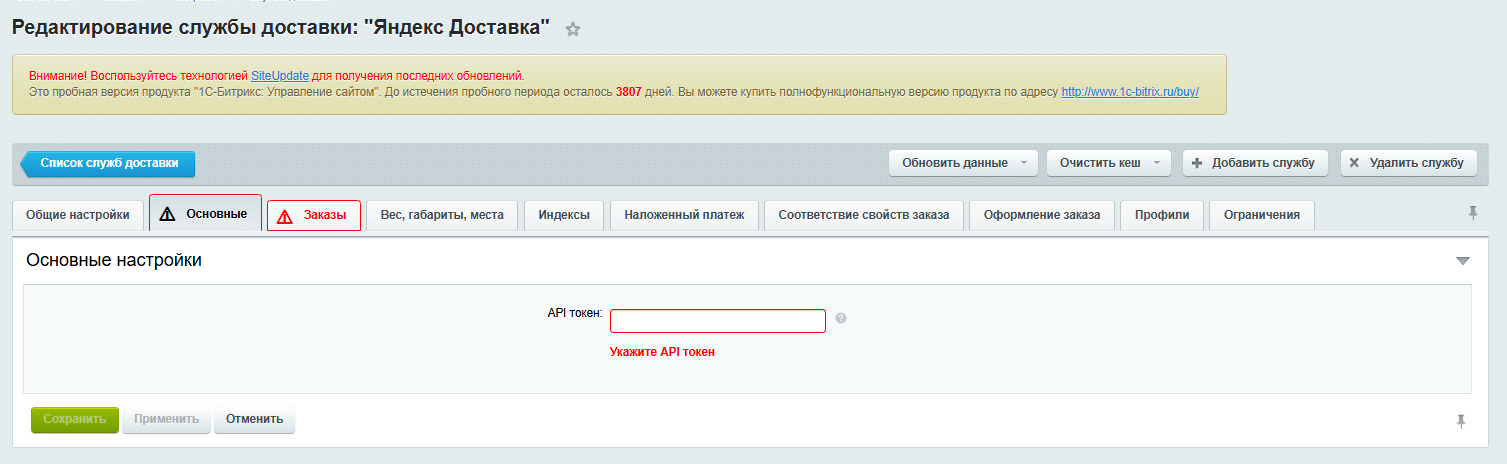Open Вес, габариты, места tab
Screen dimensions: 1507x464
pos(442,214)
